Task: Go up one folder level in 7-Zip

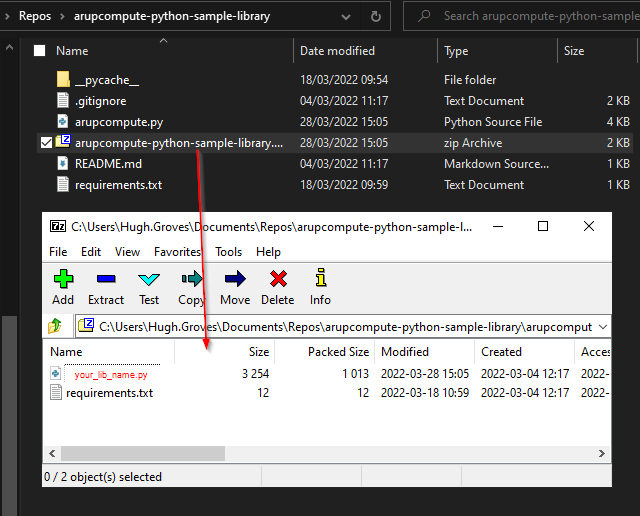Action: coord(55,326)
